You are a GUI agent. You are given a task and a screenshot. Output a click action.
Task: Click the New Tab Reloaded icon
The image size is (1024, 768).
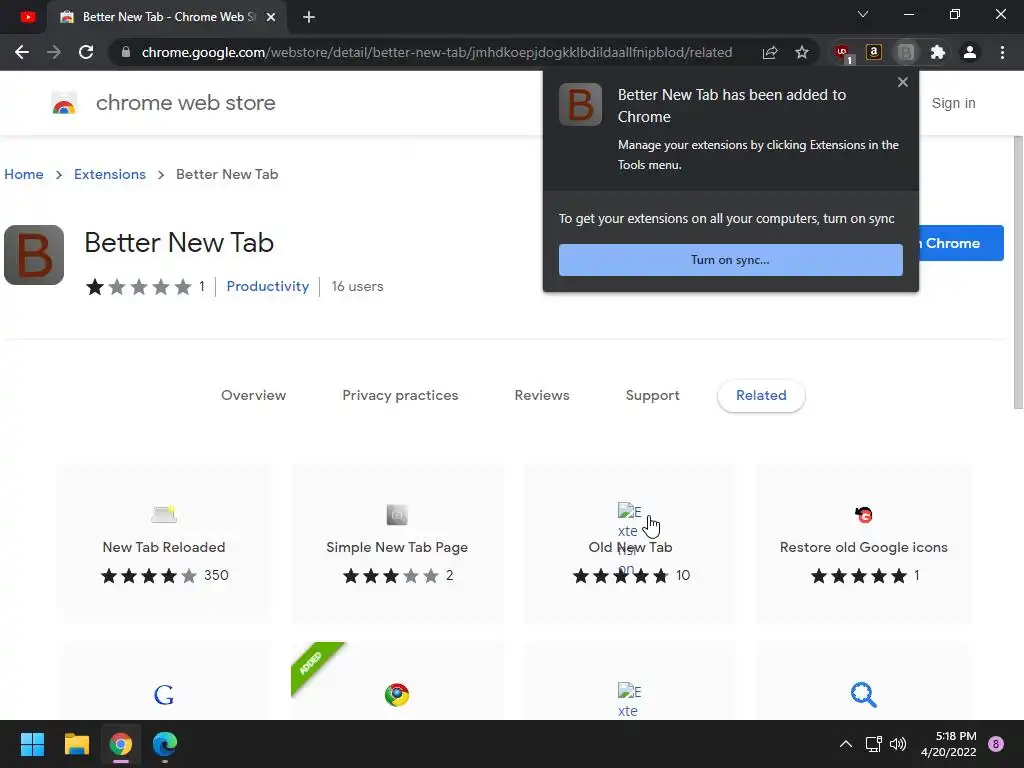[164, 515]
